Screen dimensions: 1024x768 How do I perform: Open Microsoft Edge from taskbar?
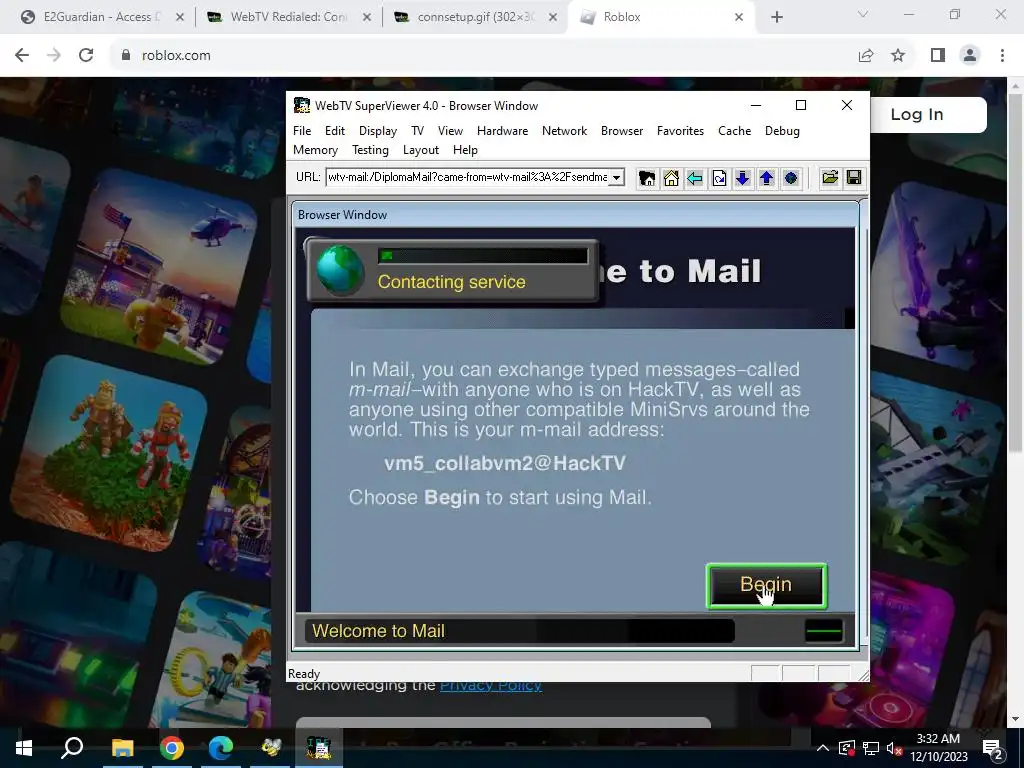pyautogui.click(x=221, y=748)
